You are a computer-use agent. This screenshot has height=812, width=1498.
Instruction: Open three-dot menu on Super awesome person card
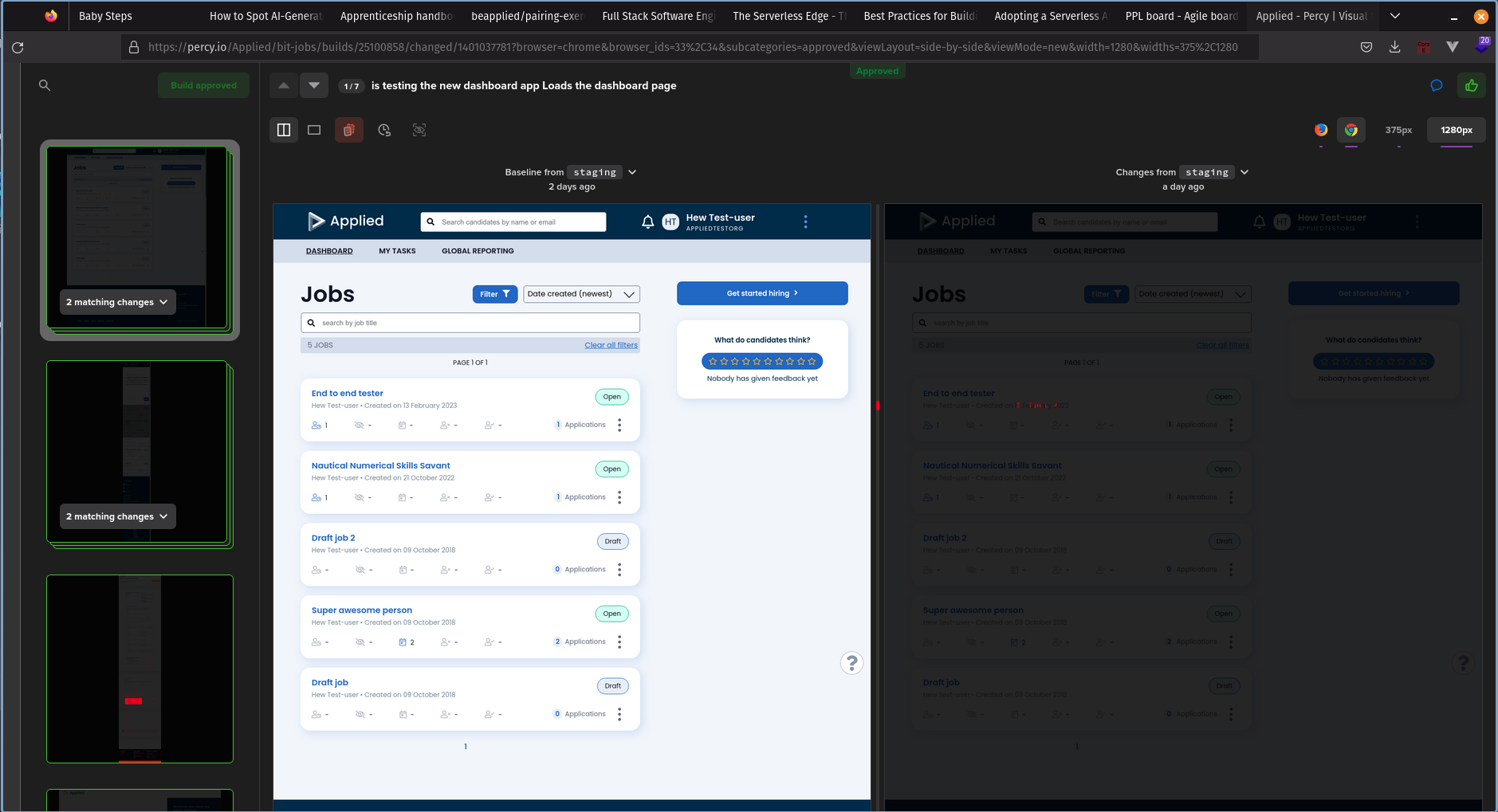[619, 642]
